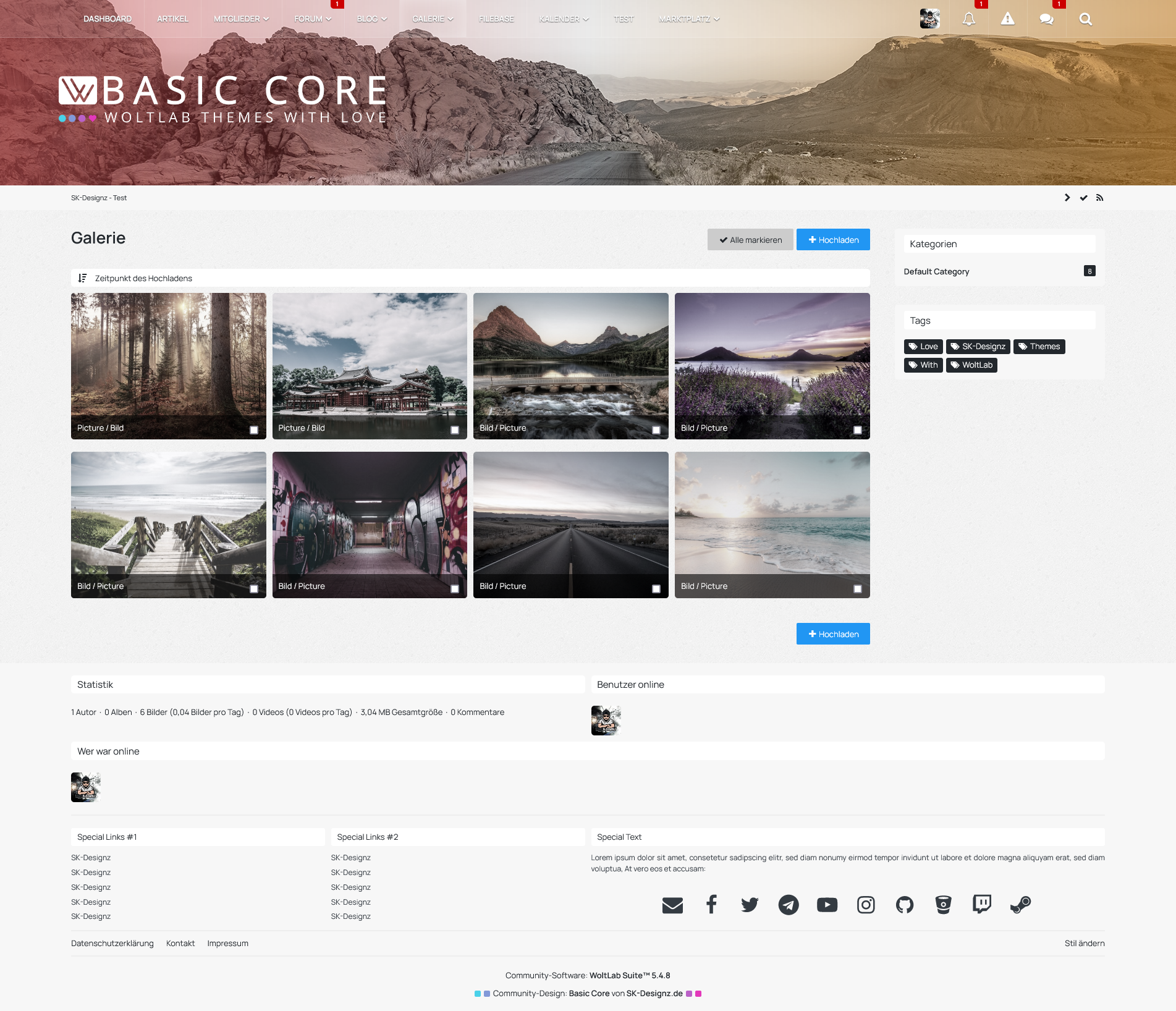1176x1011 pixels.
Task: Open the search magnifier icon
Action: click(1085, 19)
